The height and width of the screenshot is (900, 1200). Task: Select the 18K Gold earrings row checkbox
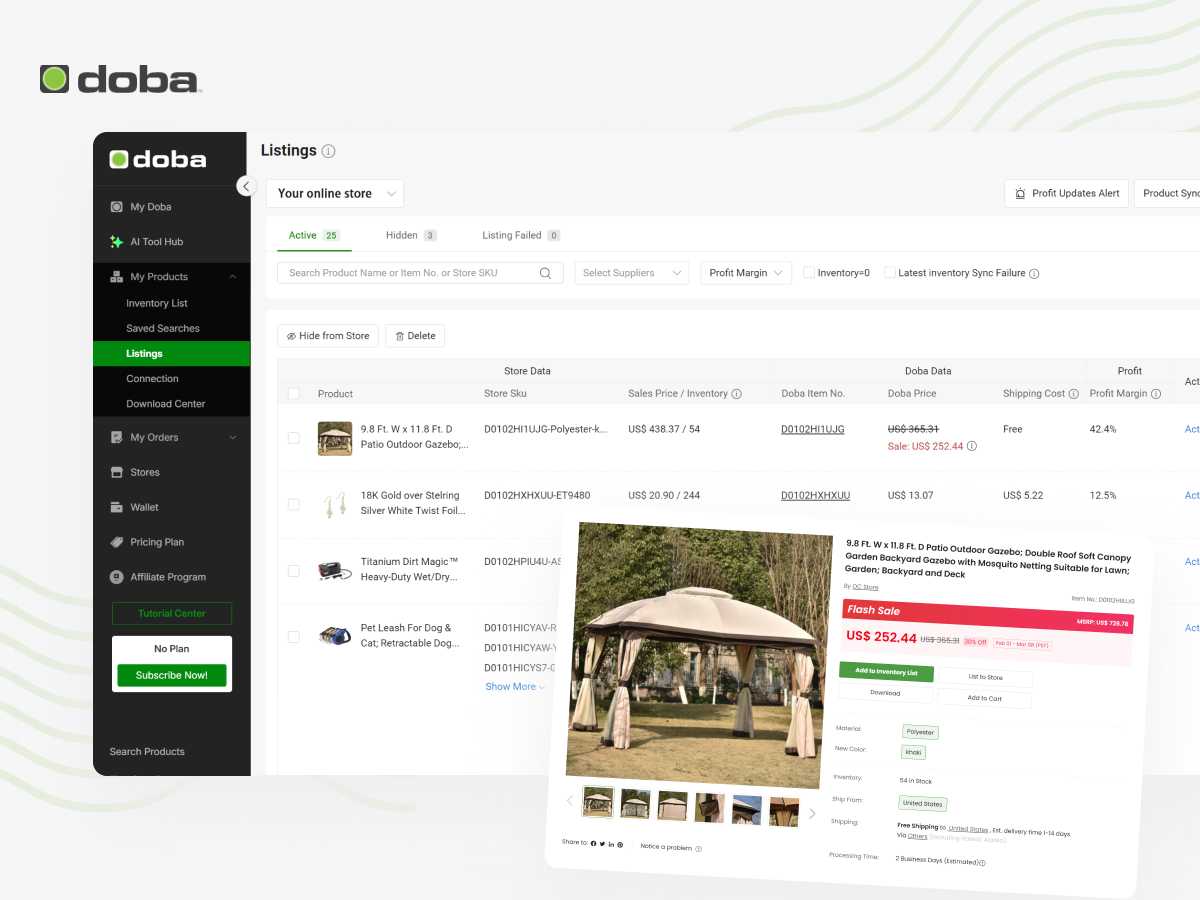click(294, 504)
